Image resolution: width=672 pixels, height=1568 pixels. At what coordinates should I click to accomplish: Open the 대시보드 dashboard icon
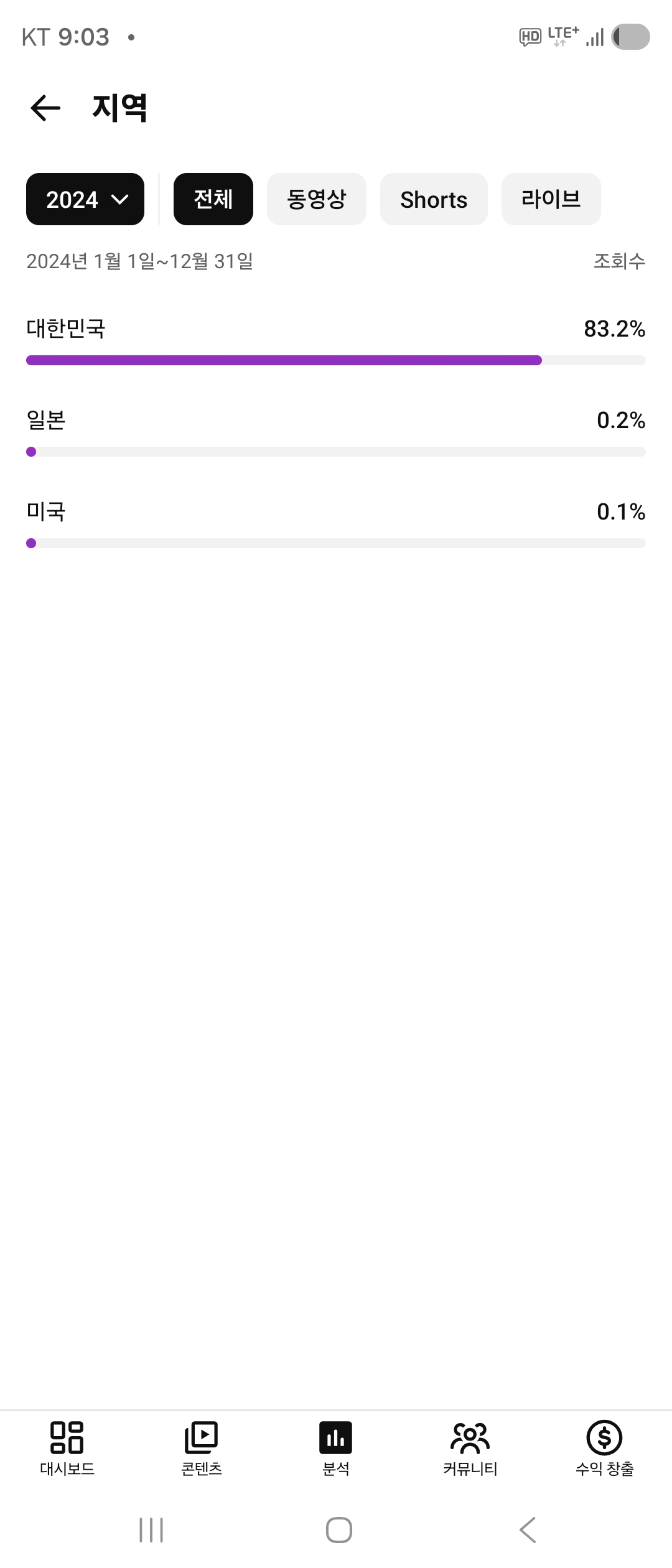coord(67,1437)
